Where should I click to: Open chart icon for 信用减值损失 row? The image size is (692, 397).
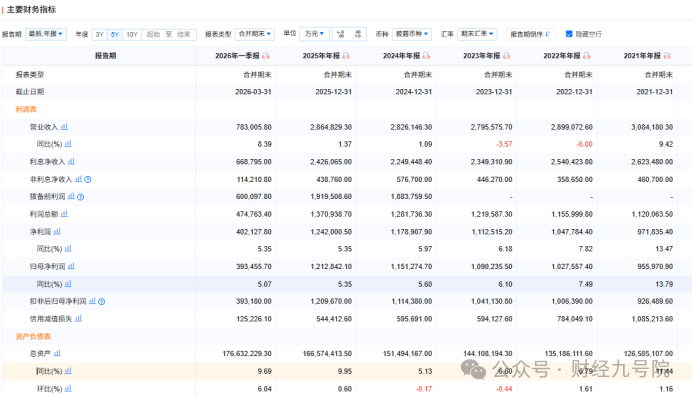(78, 318)
